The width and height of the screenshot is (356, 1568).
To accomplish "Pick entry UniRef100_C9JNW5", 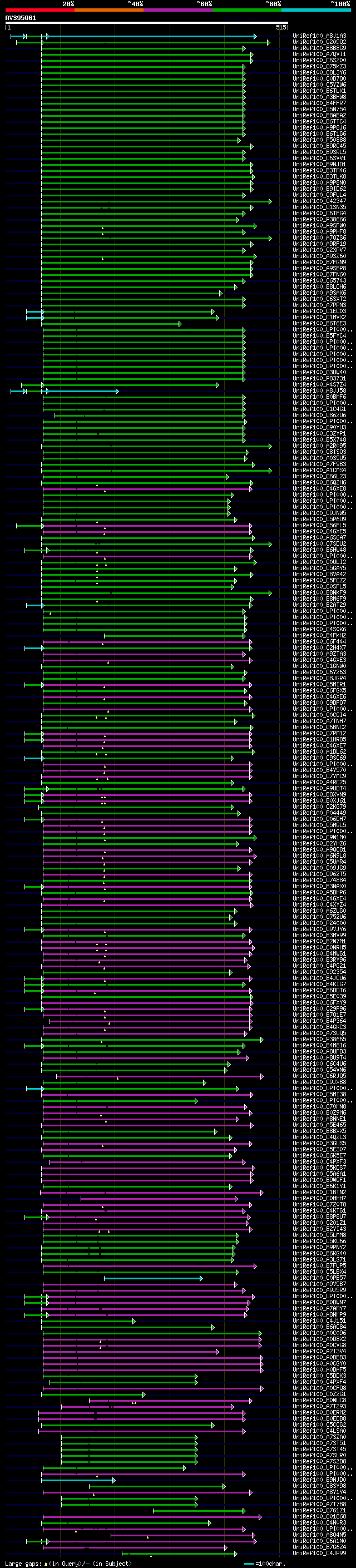I will 319,513.
